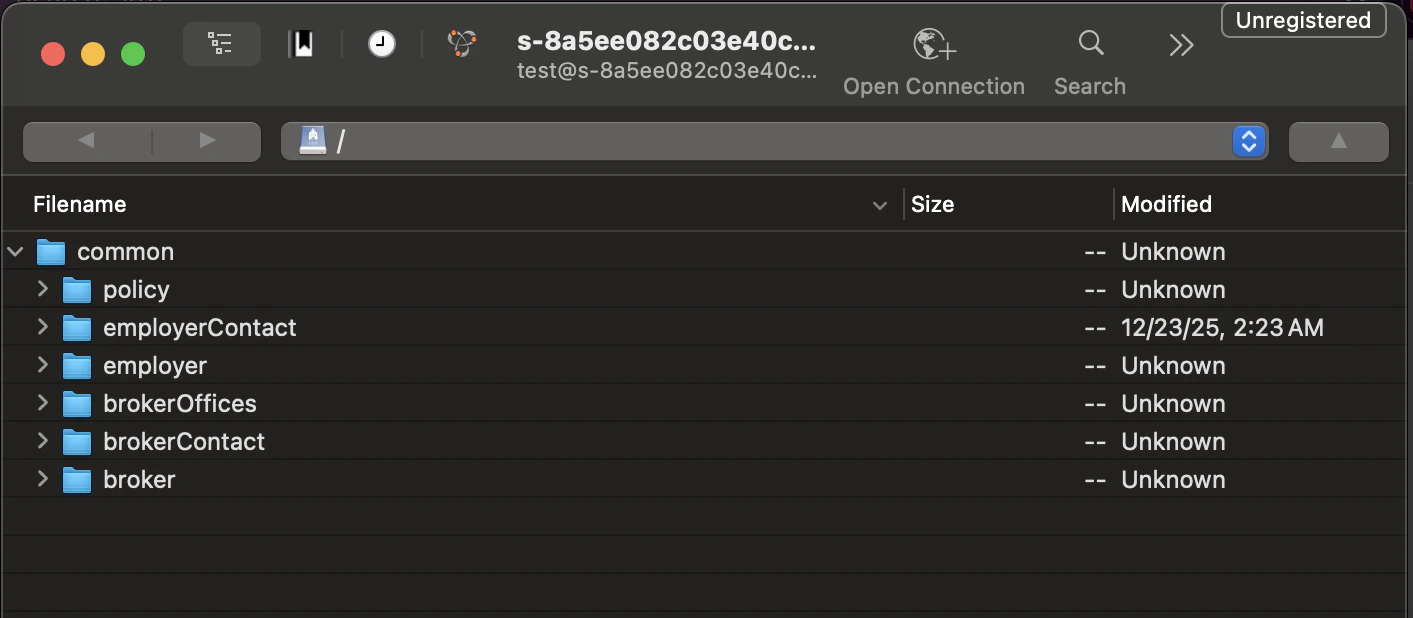
Task: Click the Unregistered license button
Action: tap(1302, 20)
